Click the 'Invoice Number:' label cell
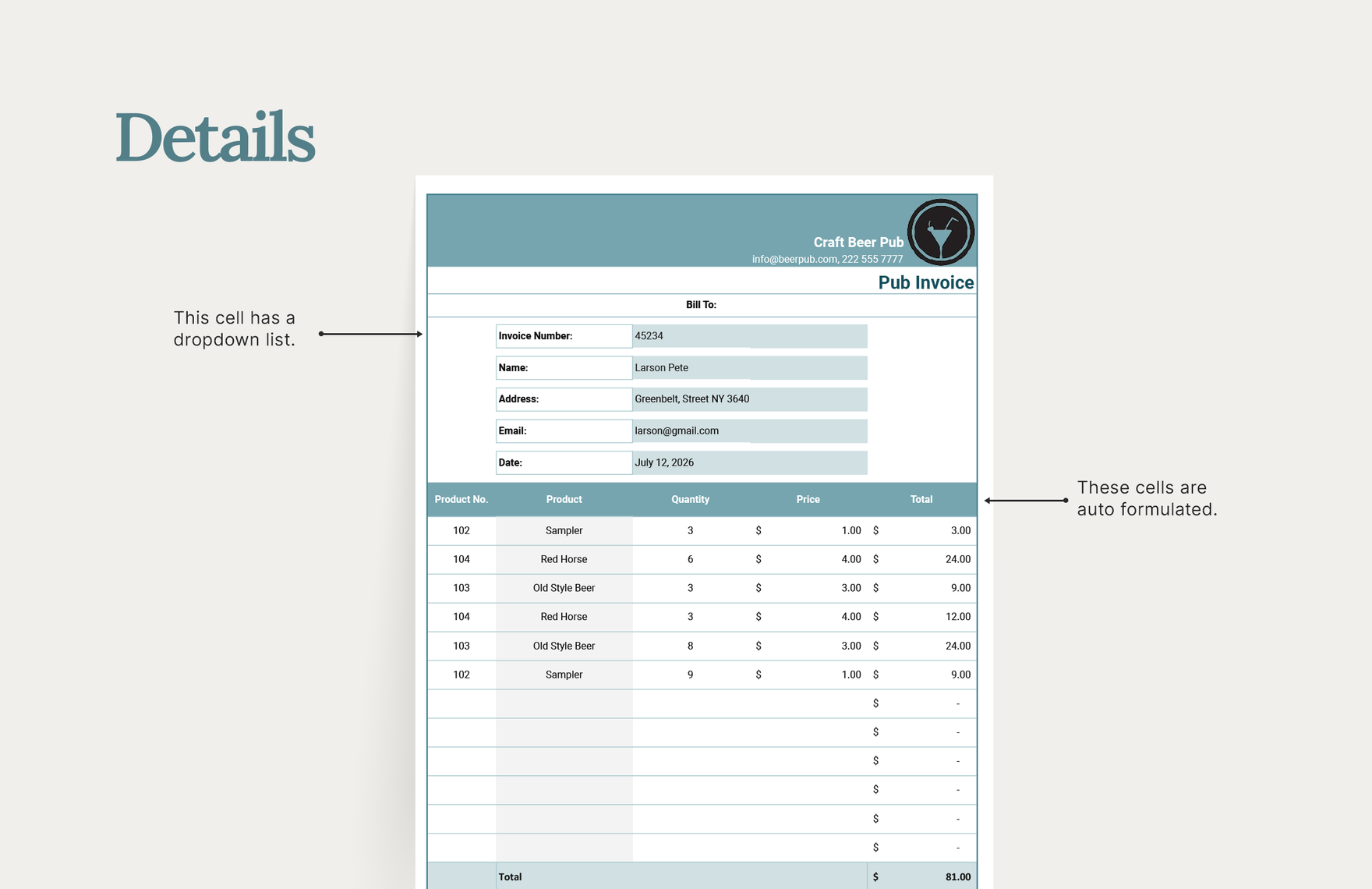Screen dimensions: 1372x889 [x=564, y=336]
